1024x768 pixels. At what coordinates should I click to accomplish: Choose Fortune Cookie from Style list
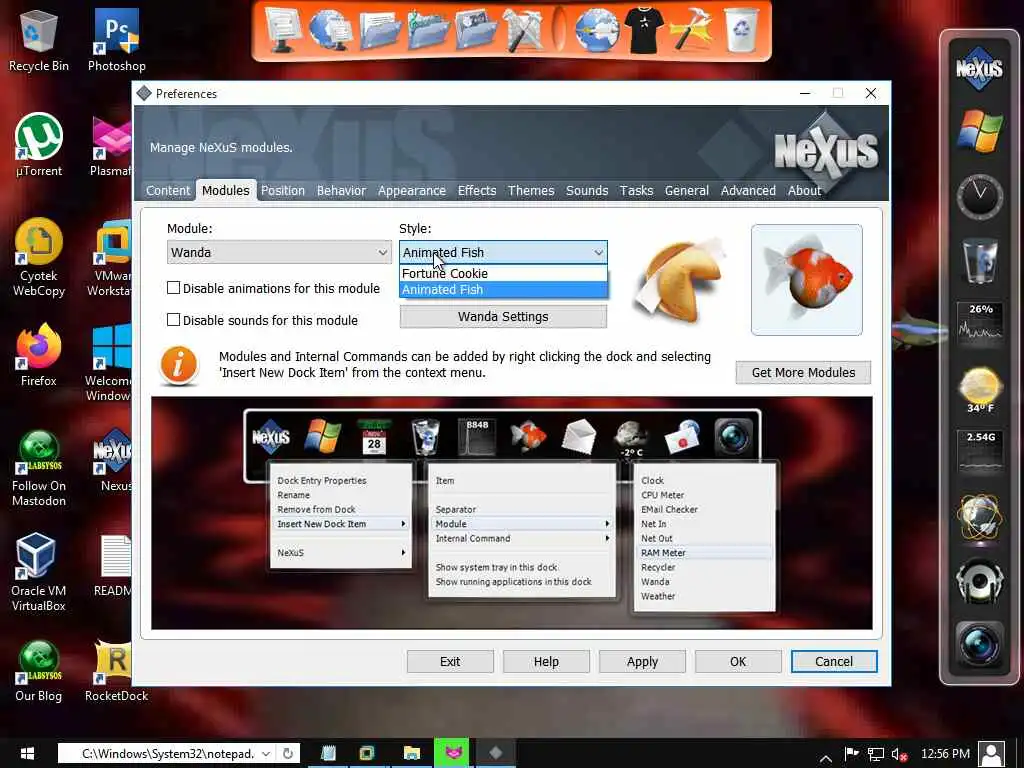[x=503, y=273]
